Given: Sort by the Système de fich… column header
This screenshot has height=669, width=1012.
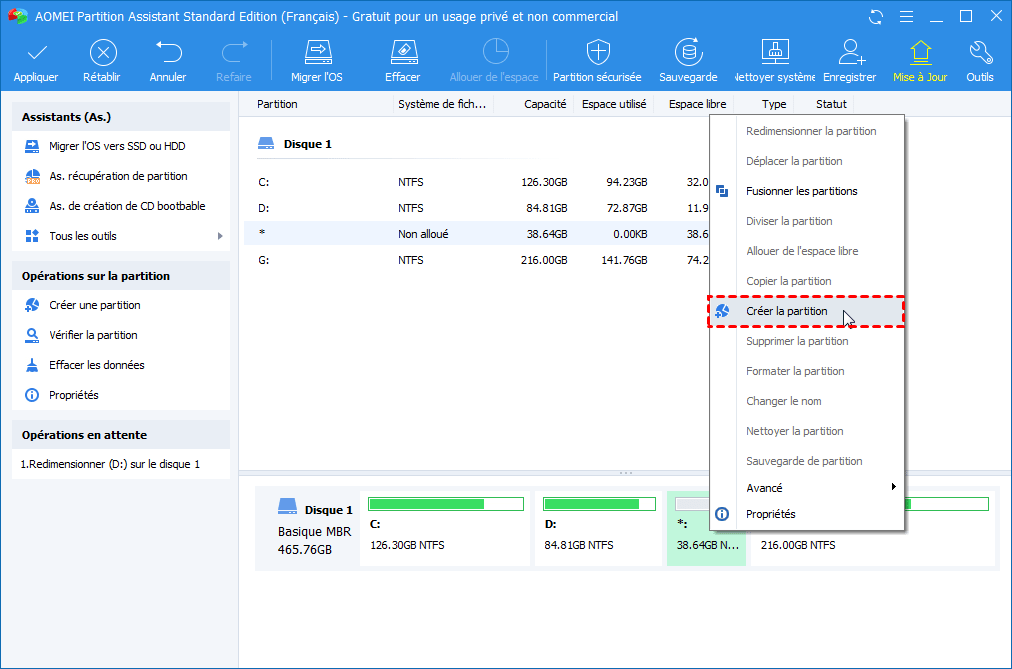Looking at the screenshot, I should click(x=441, y=105).
